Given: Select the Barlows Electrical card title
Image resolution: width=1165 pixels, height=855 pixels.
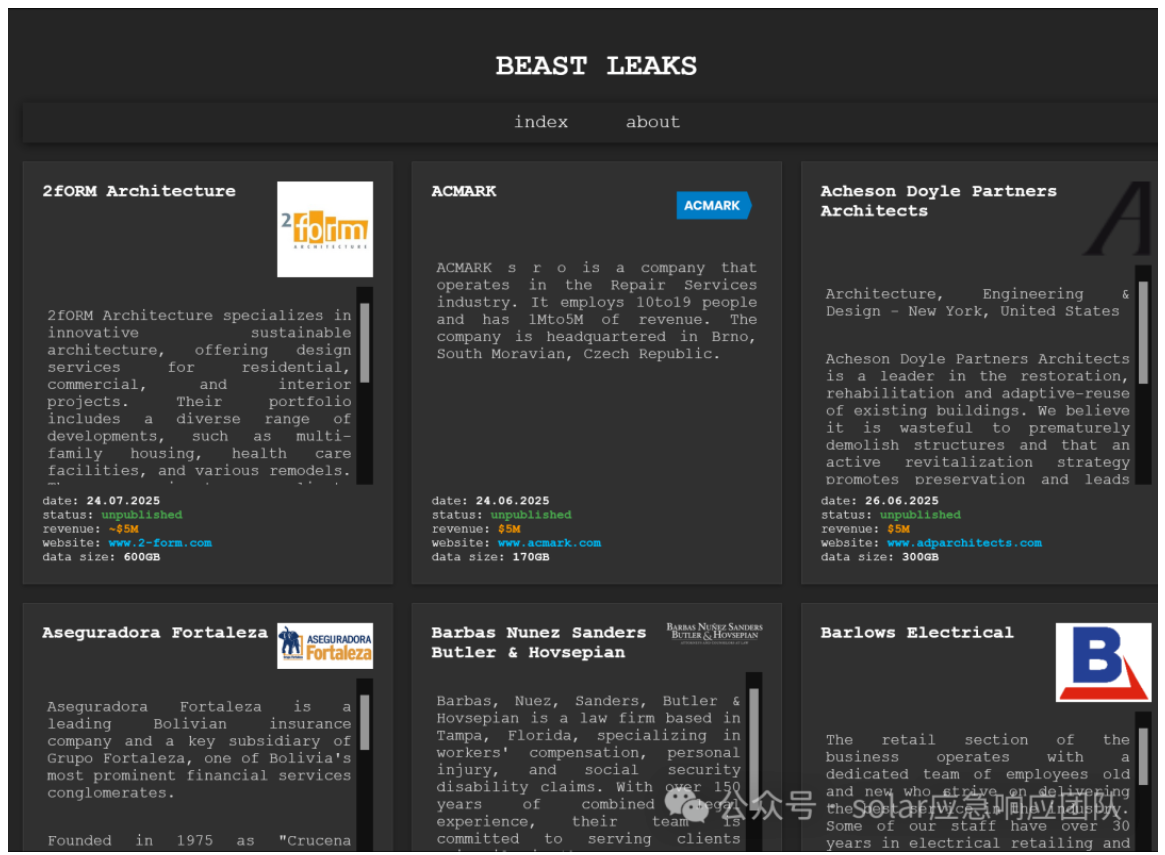Looking at the screenshot, I should 917,633.
